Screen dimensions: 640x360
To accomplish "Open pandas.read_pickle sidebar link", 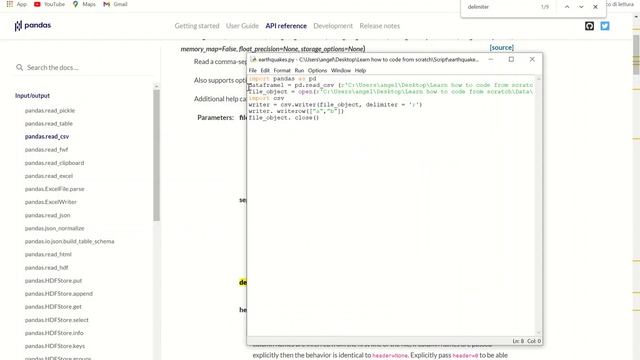I will click(50, 111).
